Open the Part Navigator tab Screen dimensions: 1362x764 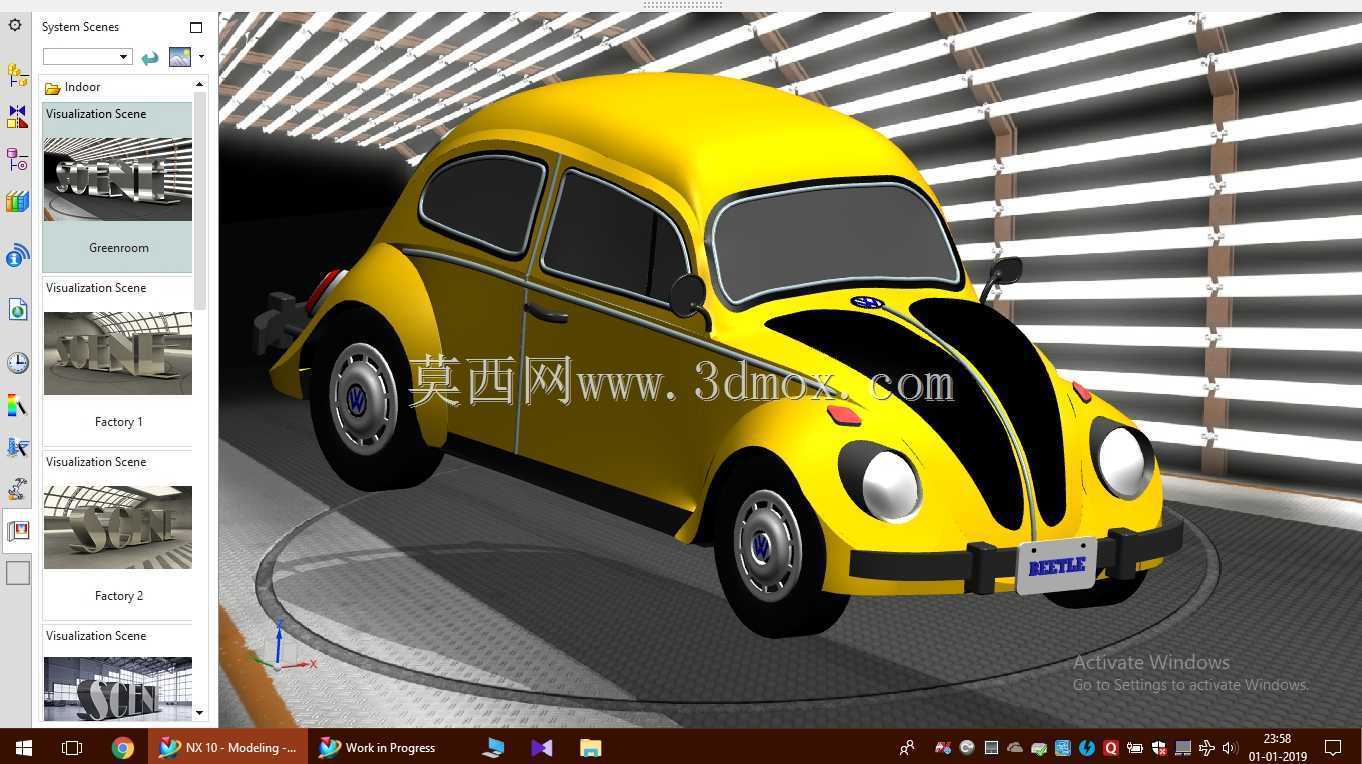[x=17, y=159]
